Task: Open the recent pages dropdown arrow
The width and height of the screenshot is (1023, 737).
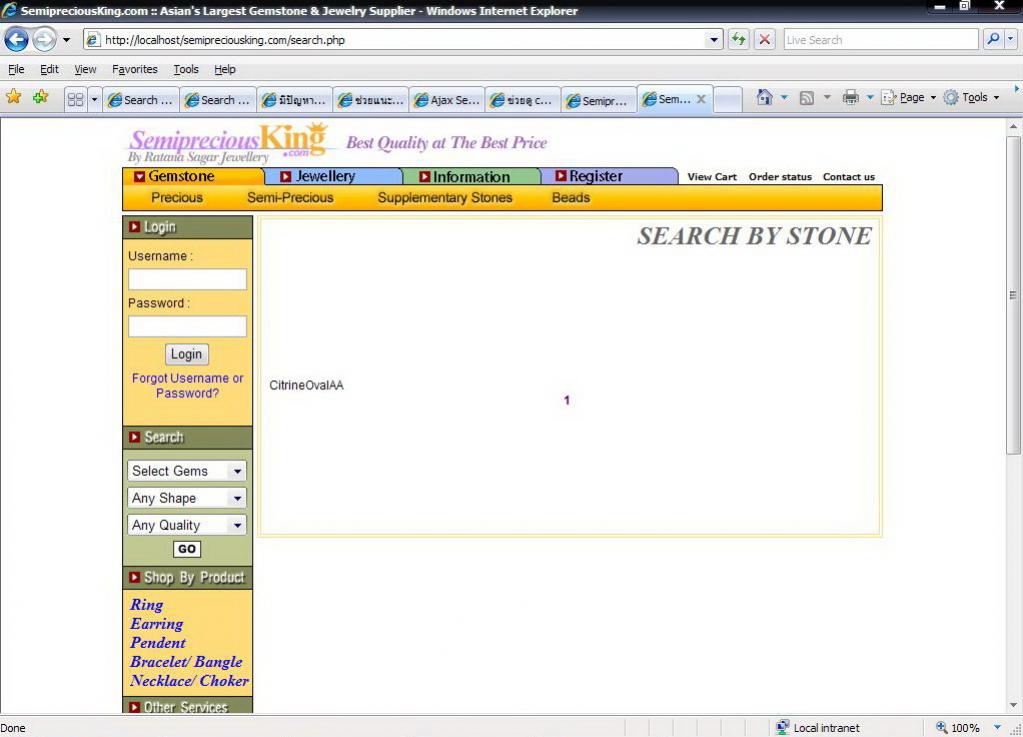Action: 67,40
